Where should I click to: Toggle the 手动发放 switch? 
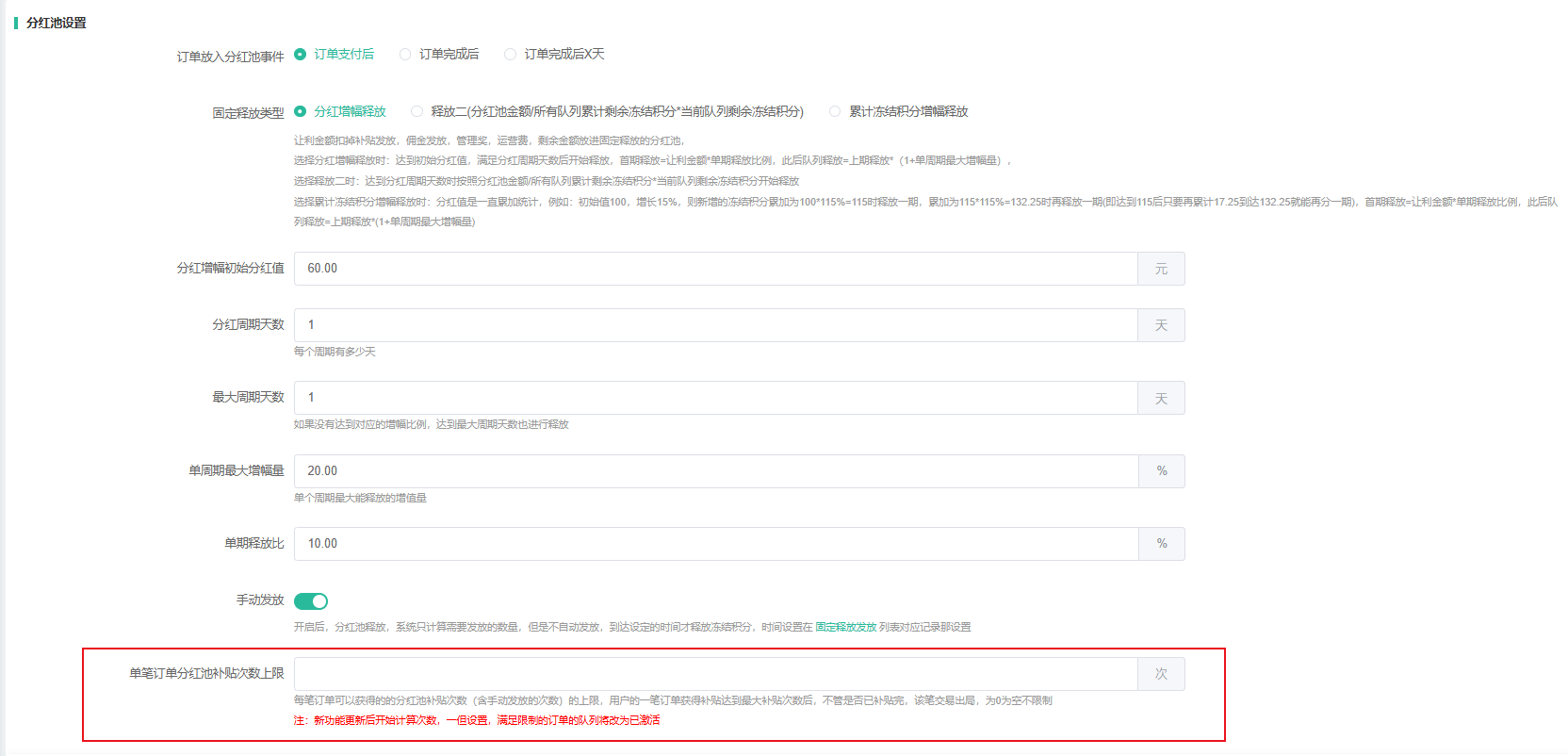pyautogui.click(x=311, y=601)
